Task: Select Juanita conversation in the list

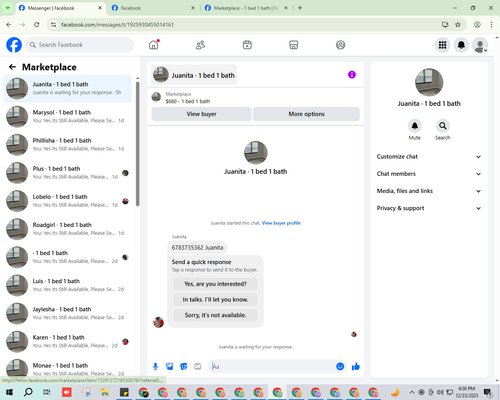Action: tap(67, 89)
